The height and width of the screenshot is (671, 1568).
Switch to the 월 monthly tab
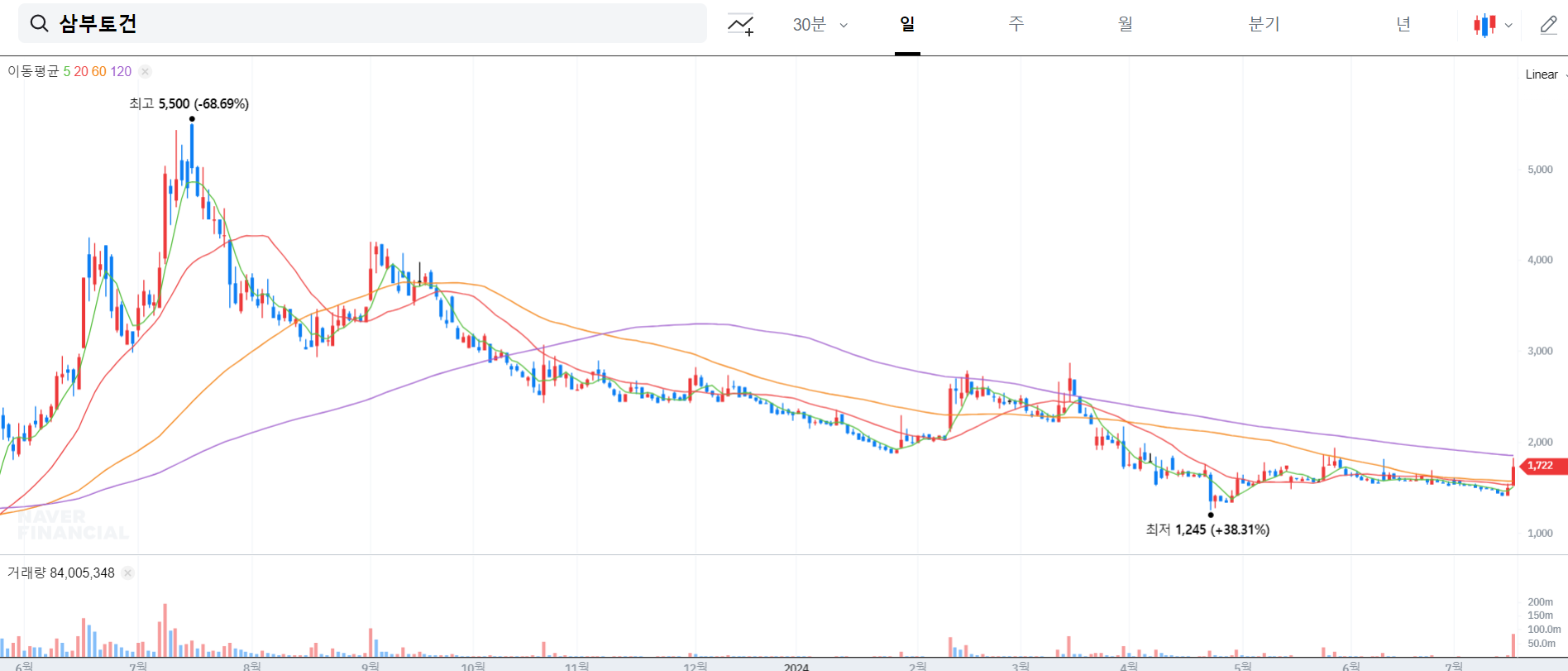pyautogui.click(x=1126, y=24)
